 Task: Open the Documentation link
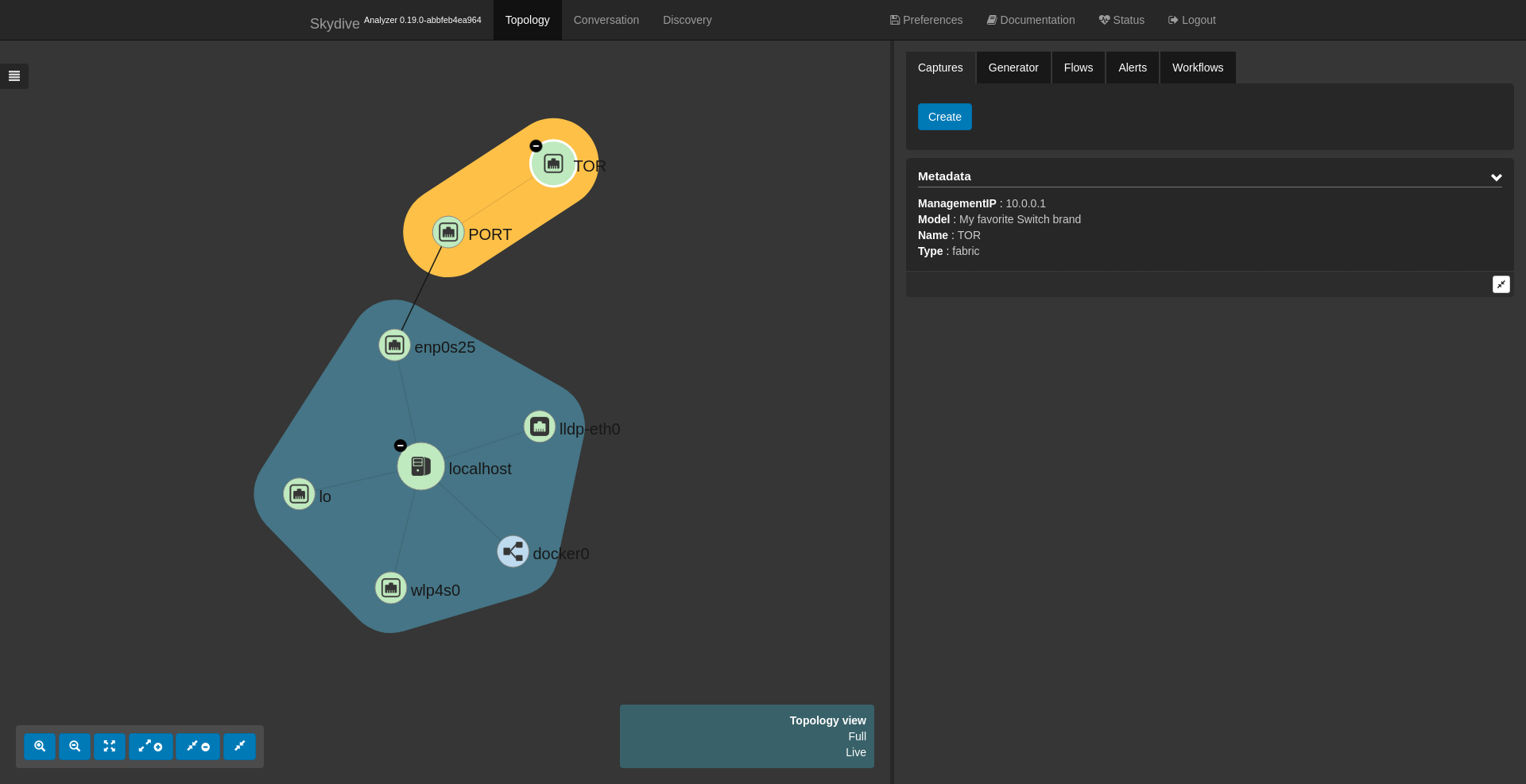tap(1031, 20)
